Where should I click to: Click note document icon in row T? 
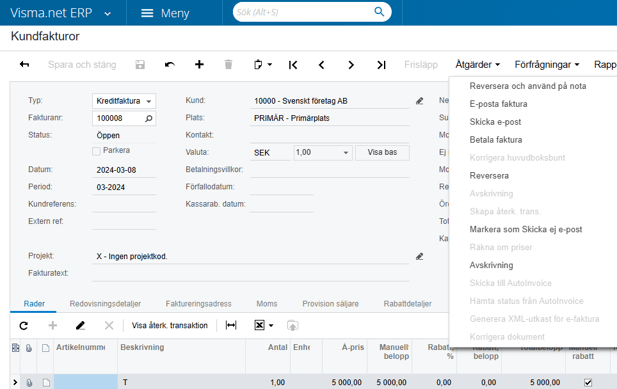[46, 382]
